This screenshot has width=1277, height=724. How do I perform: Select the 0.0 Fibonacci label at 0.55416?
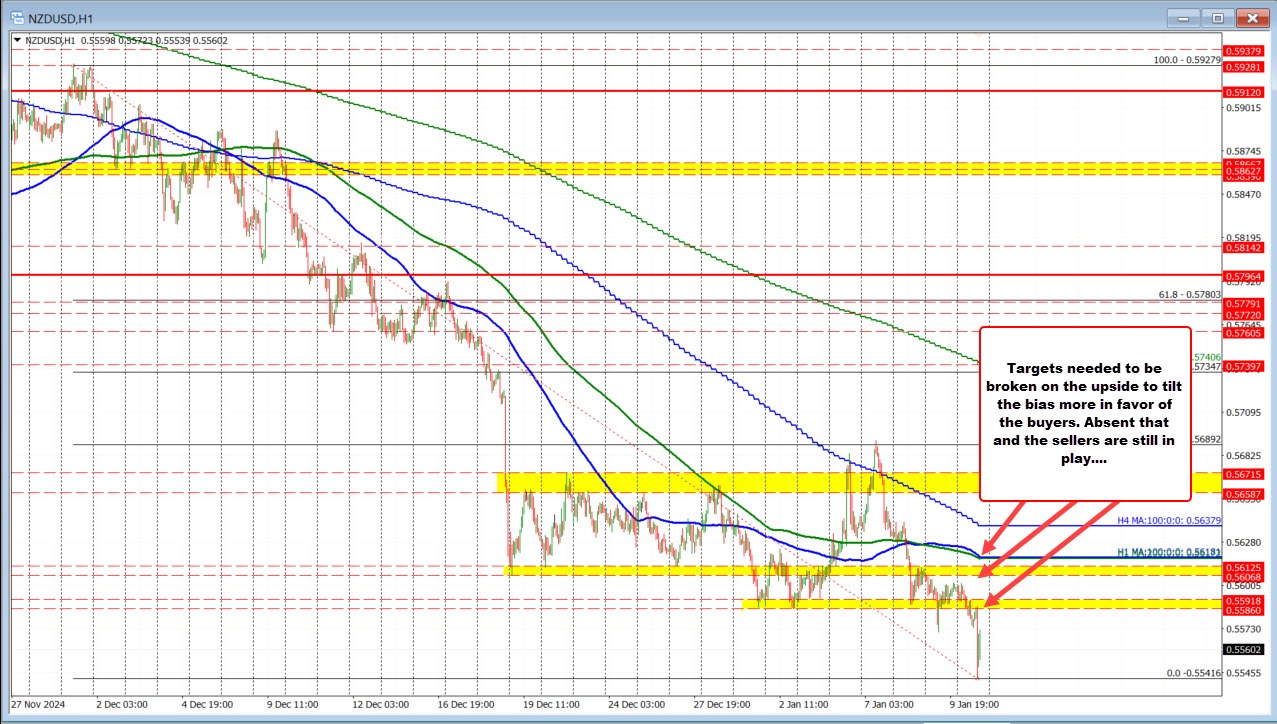(1193, 674)
